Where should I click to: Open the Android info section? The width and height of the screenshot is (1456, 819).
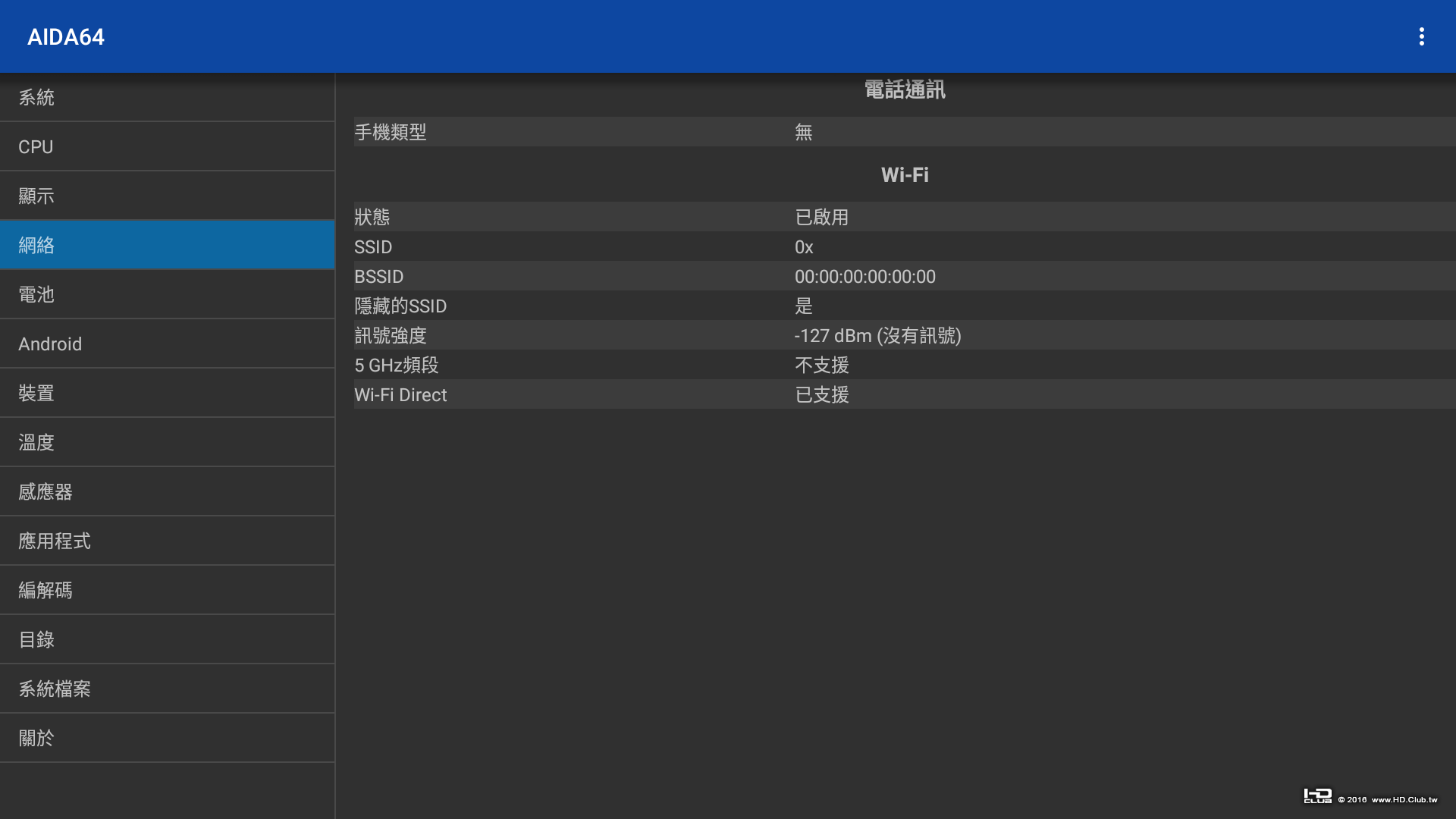tap(167, 344)
